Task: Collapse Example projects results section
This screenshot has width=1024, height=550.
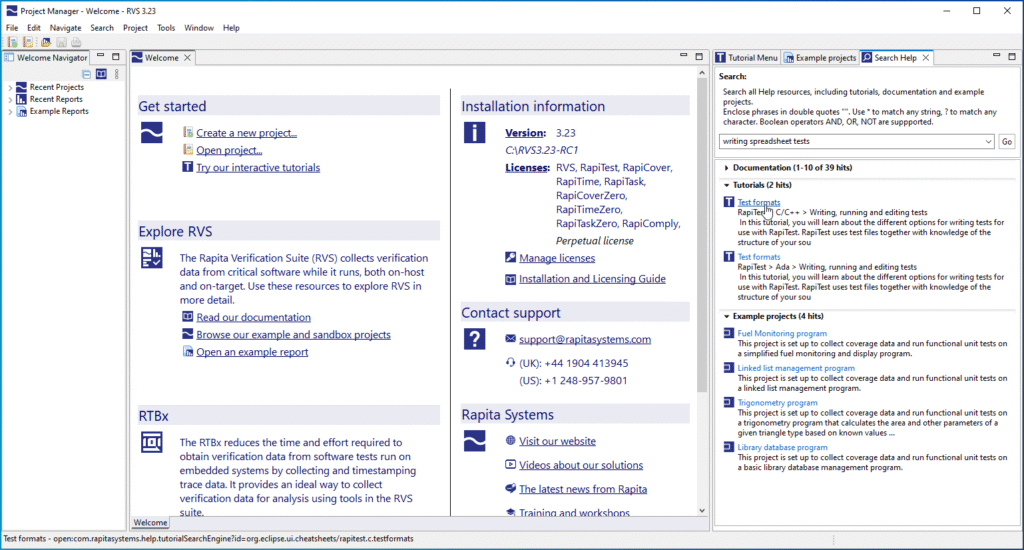Action: click(726, 316)
